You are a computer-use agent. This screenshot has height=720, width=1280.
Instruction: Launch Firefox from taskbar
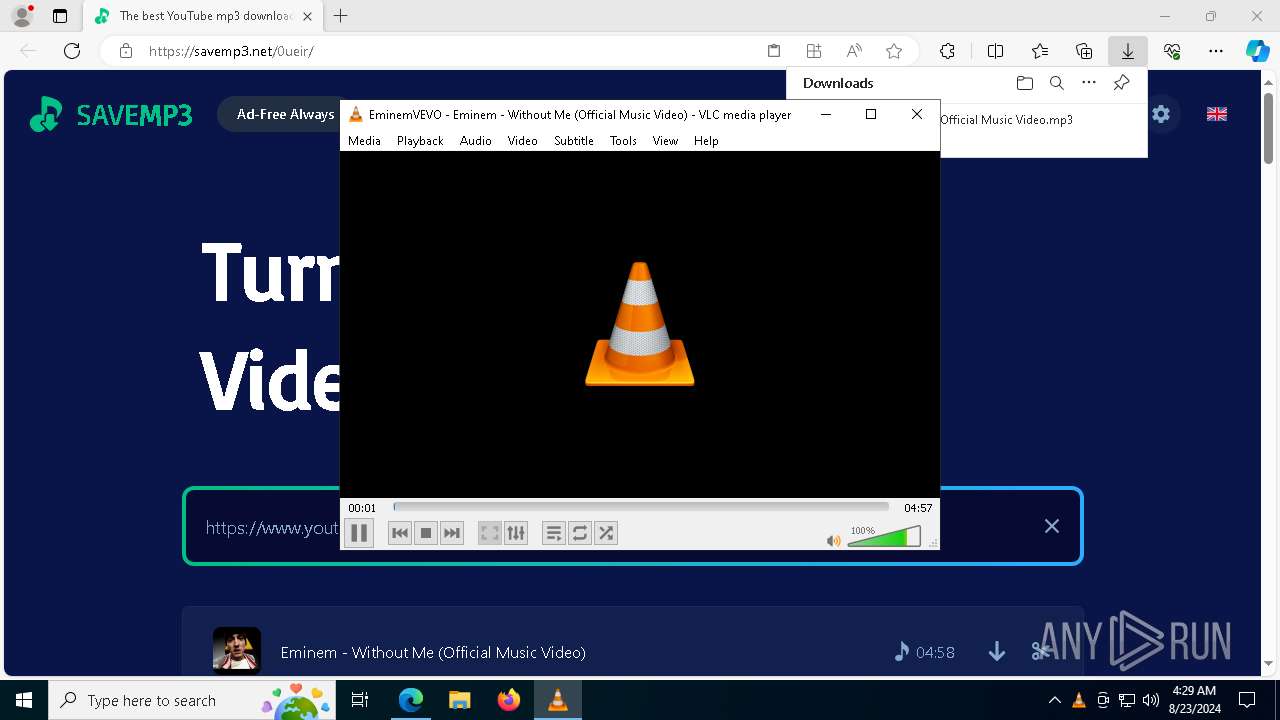pyautogui.click(x=508, y=700)
